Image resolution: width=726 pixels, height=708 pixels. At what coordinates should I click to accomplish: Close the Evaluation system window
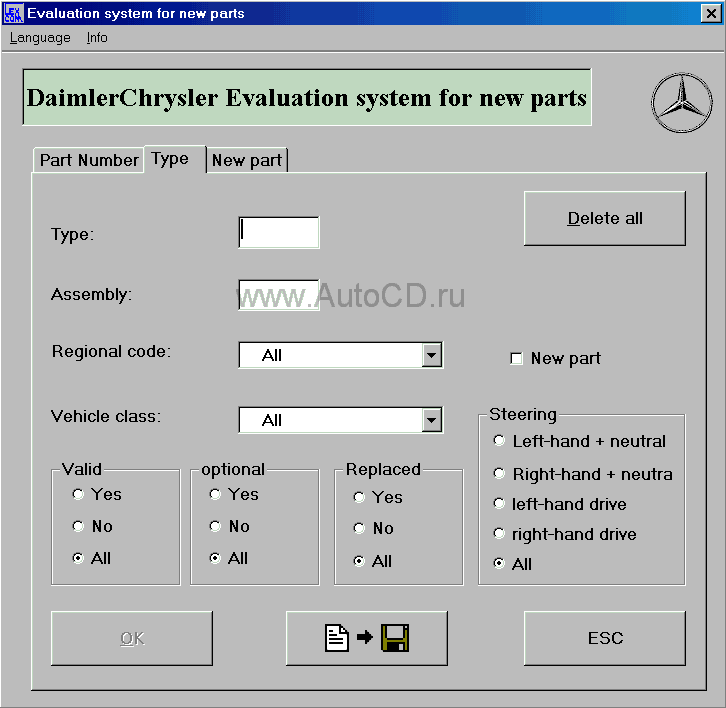[711, 13]
